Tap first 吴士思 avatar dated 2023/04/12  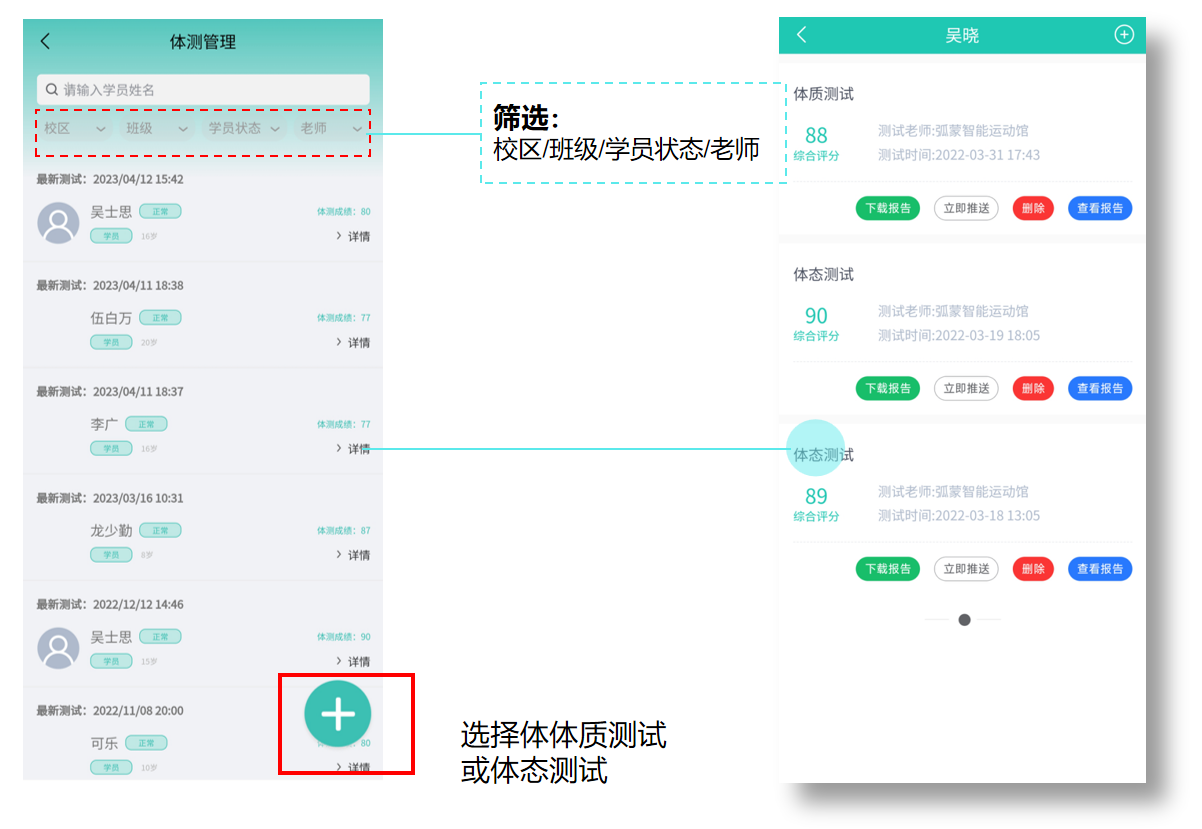58,223
